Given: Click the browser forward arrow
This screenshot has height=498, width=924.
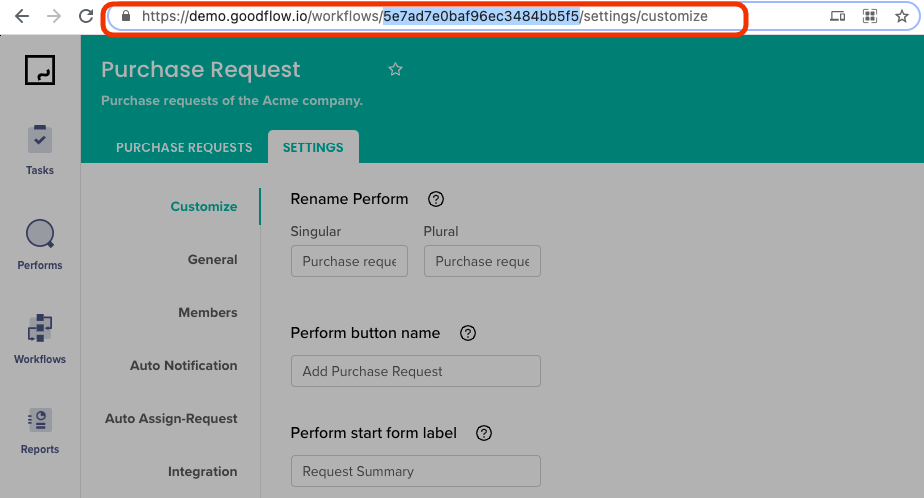Looking at the screenshot, I should click(54, 16).
